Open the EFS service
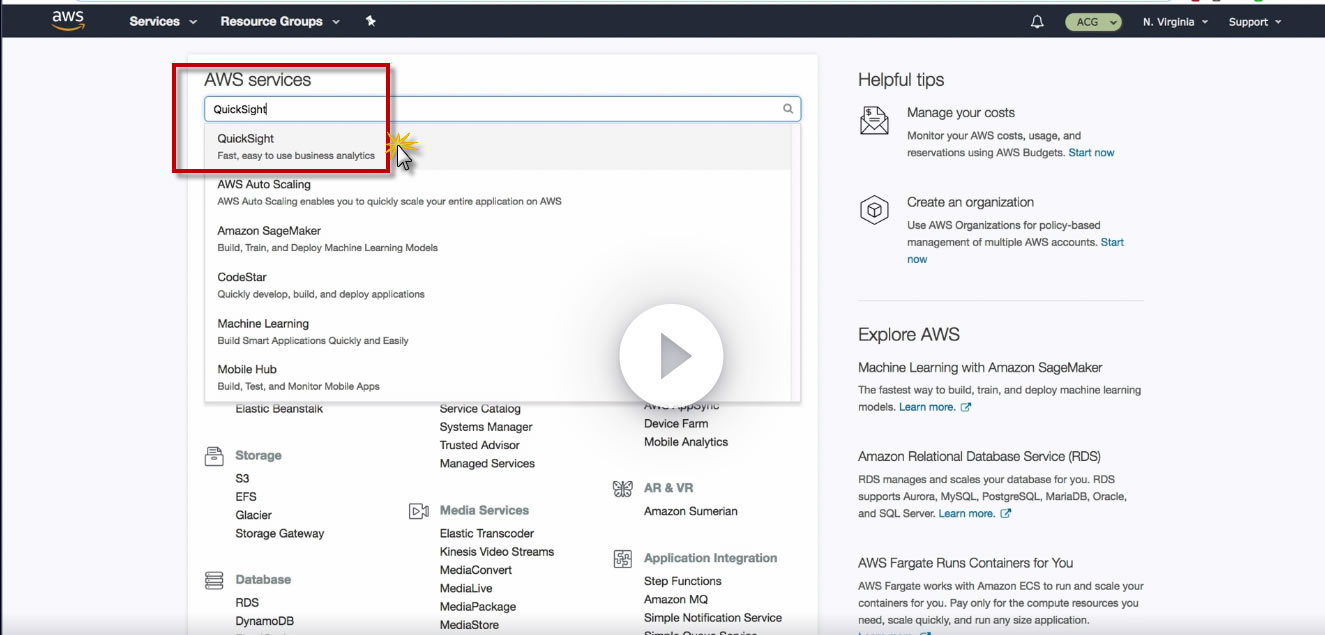Screen dimensions: 1325x635 tap(246, 497)
